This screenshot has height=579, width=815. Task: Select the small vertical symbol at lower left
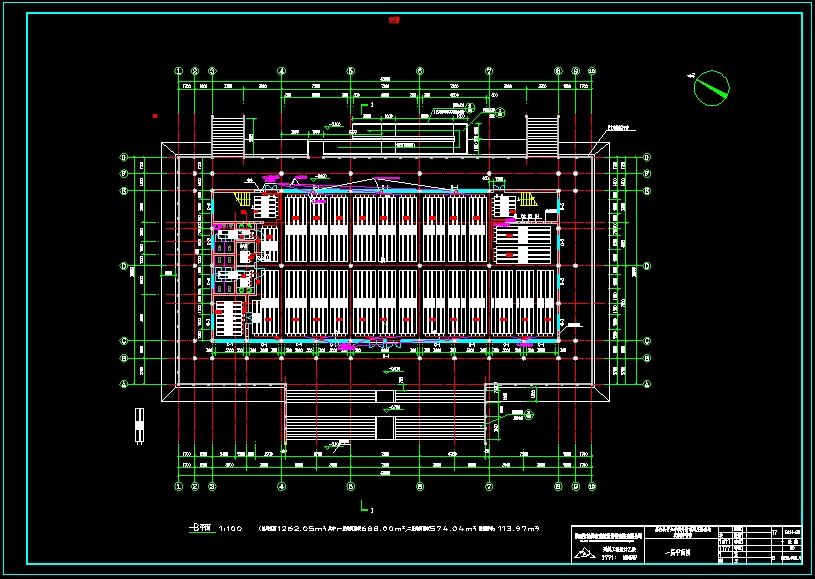tap(138, 426)
